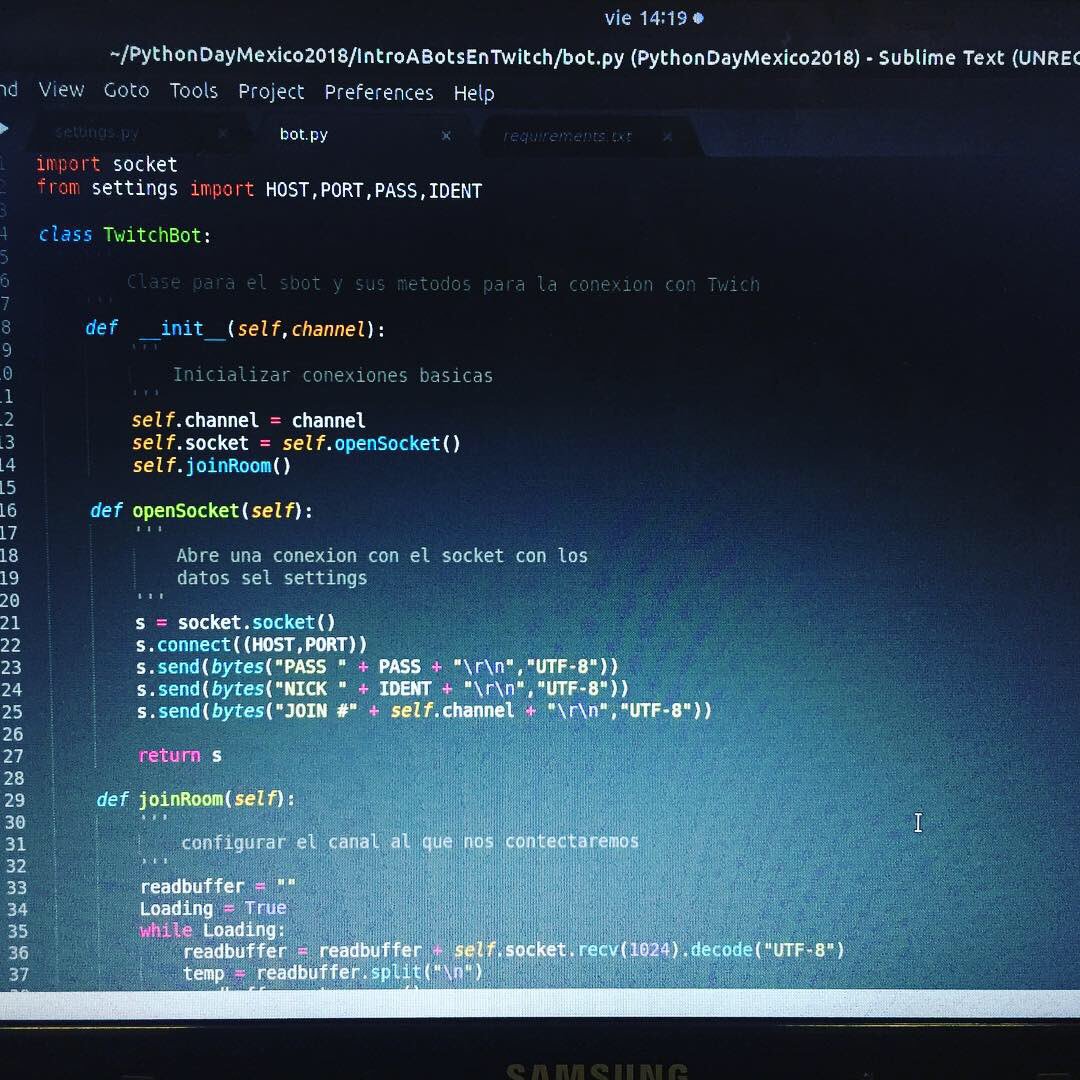Click gutter line number 16
The height and width of the screenshot is (1080, 1080).
tap(9, 510)
